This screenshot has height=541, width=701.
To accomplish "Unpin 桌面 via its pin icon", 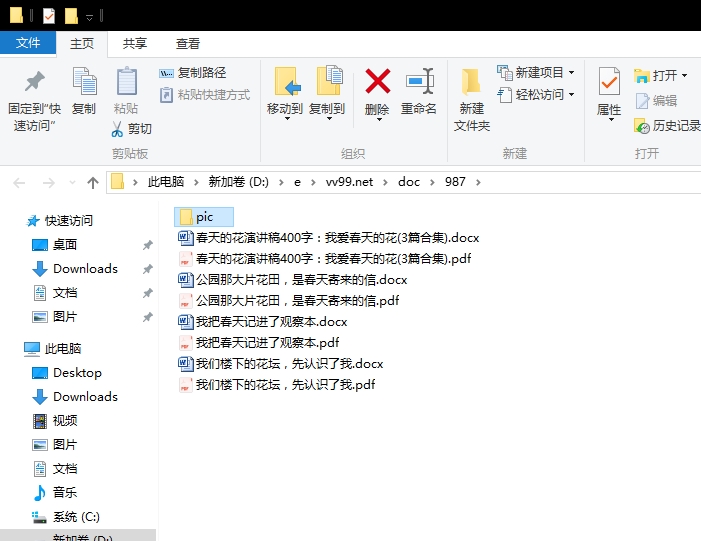I will point(148,245).
